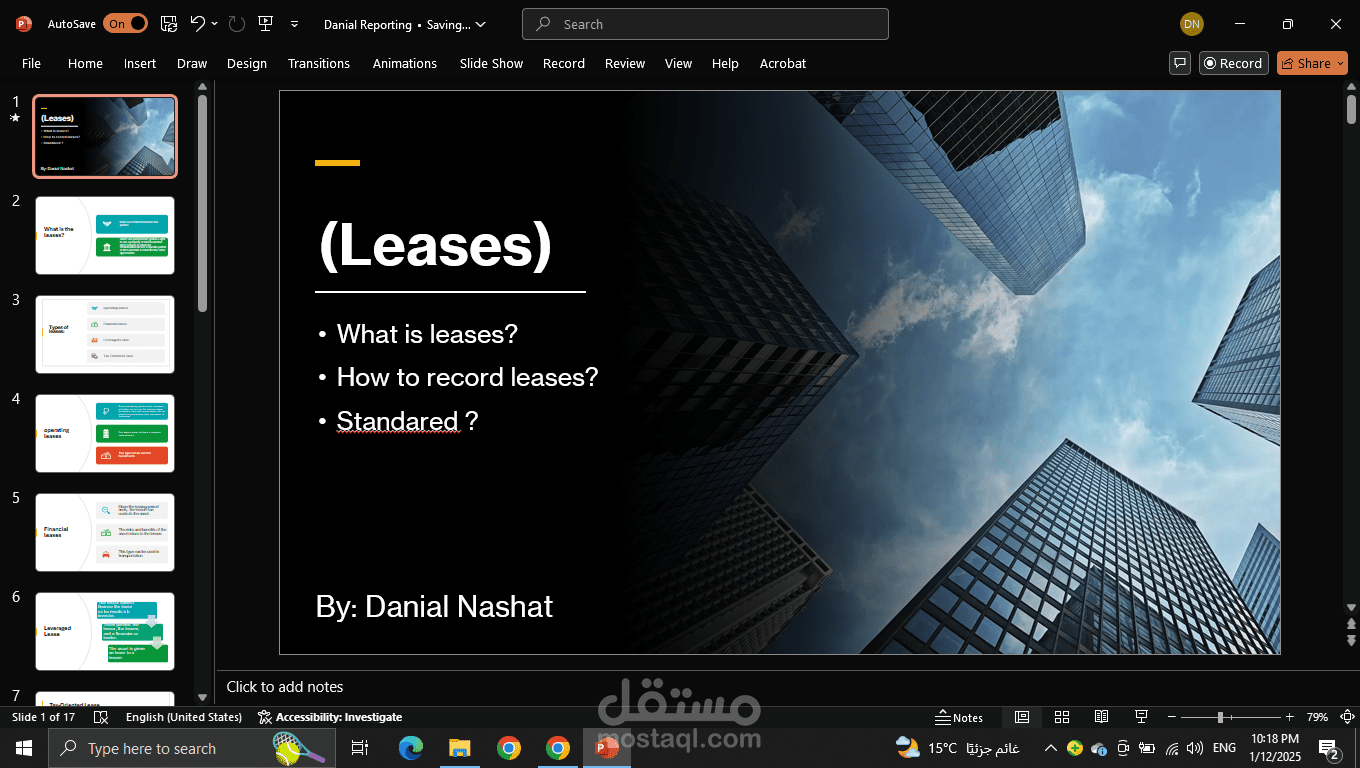Click the slide panel scrollbar down arrow
The height and width of the screenshot is (768, 1360).
[x=203, y=697]
